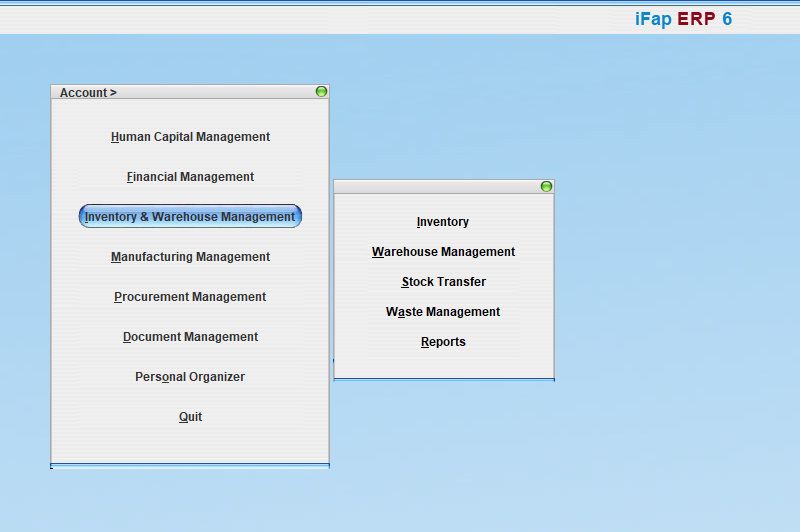Image resolution: width=800 pixels, height=532 pixels.
Task: Click Quit to exit the application
Action: point(190,417)
